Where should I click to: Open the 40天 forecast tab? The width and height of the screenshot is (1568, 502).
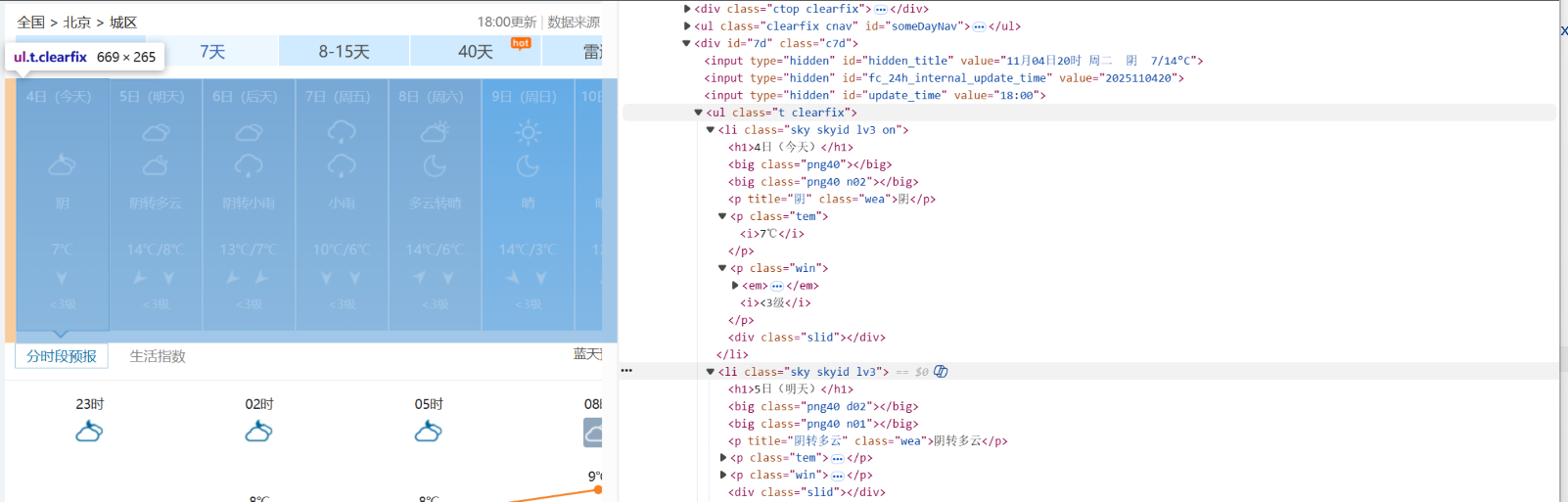pos(475,51)
